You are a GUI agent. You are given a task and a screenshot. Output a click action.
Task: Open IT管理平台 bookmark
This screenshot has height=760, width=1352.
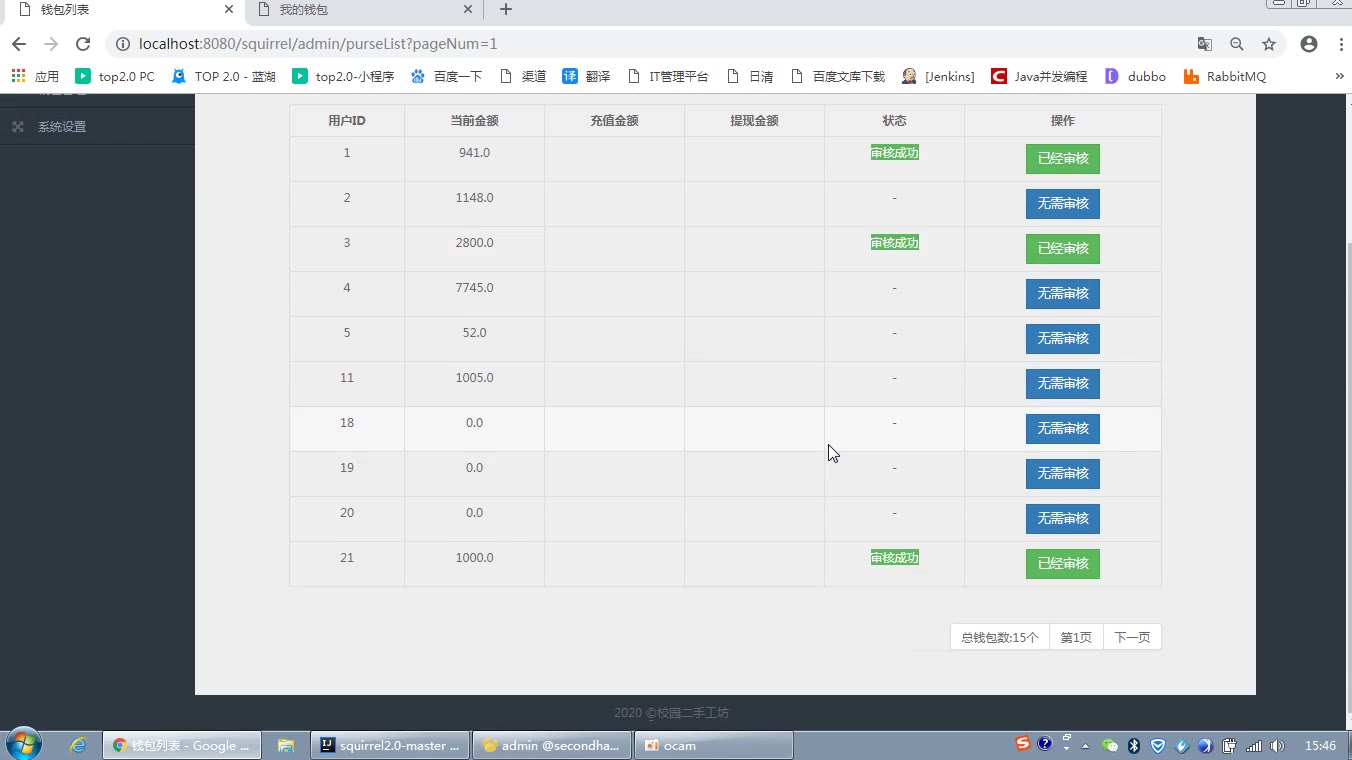click(x=668, y=76)
